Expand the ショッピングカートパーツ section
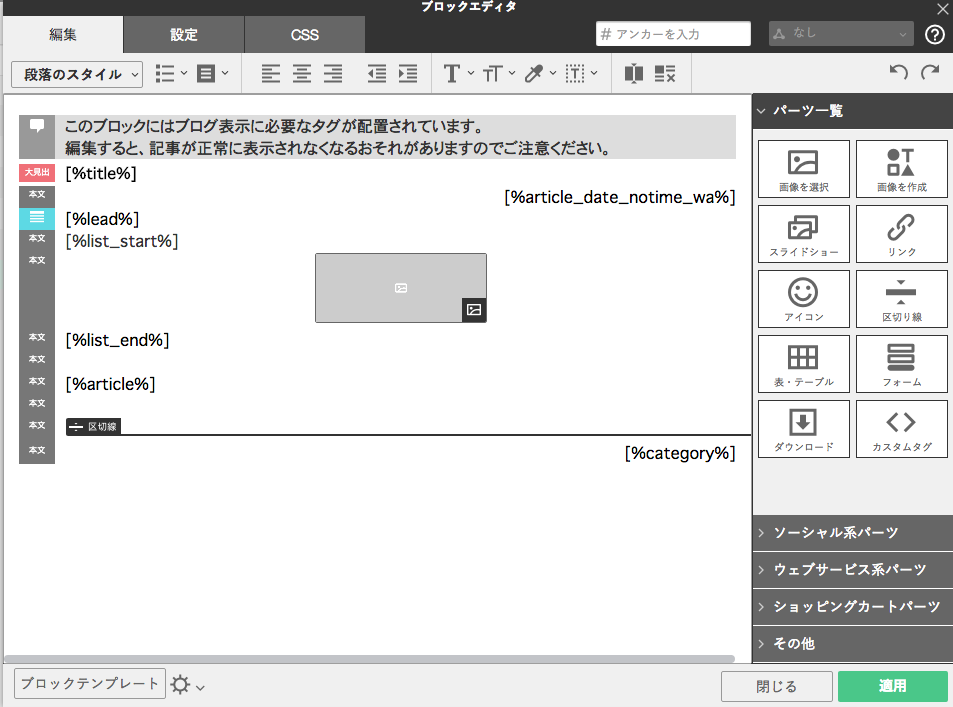This screenshot has height=707, width=953. click(853, 607)
